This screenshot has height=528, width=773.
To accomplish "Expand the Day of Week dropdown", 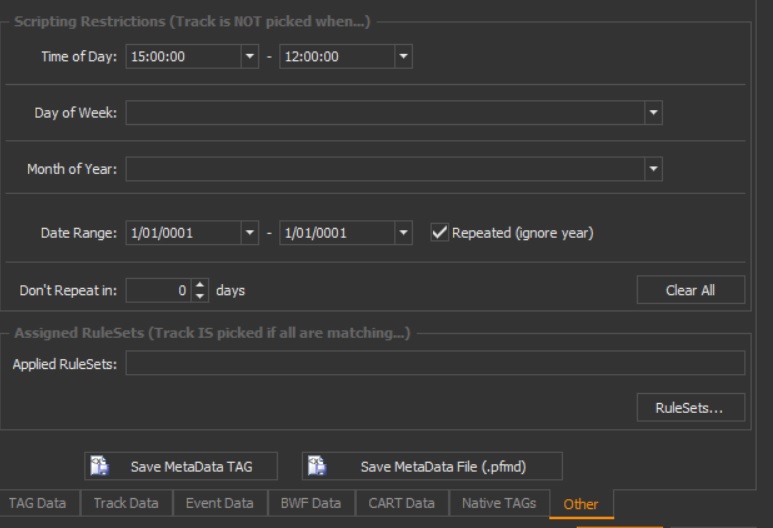I will (x=654, y=113).
